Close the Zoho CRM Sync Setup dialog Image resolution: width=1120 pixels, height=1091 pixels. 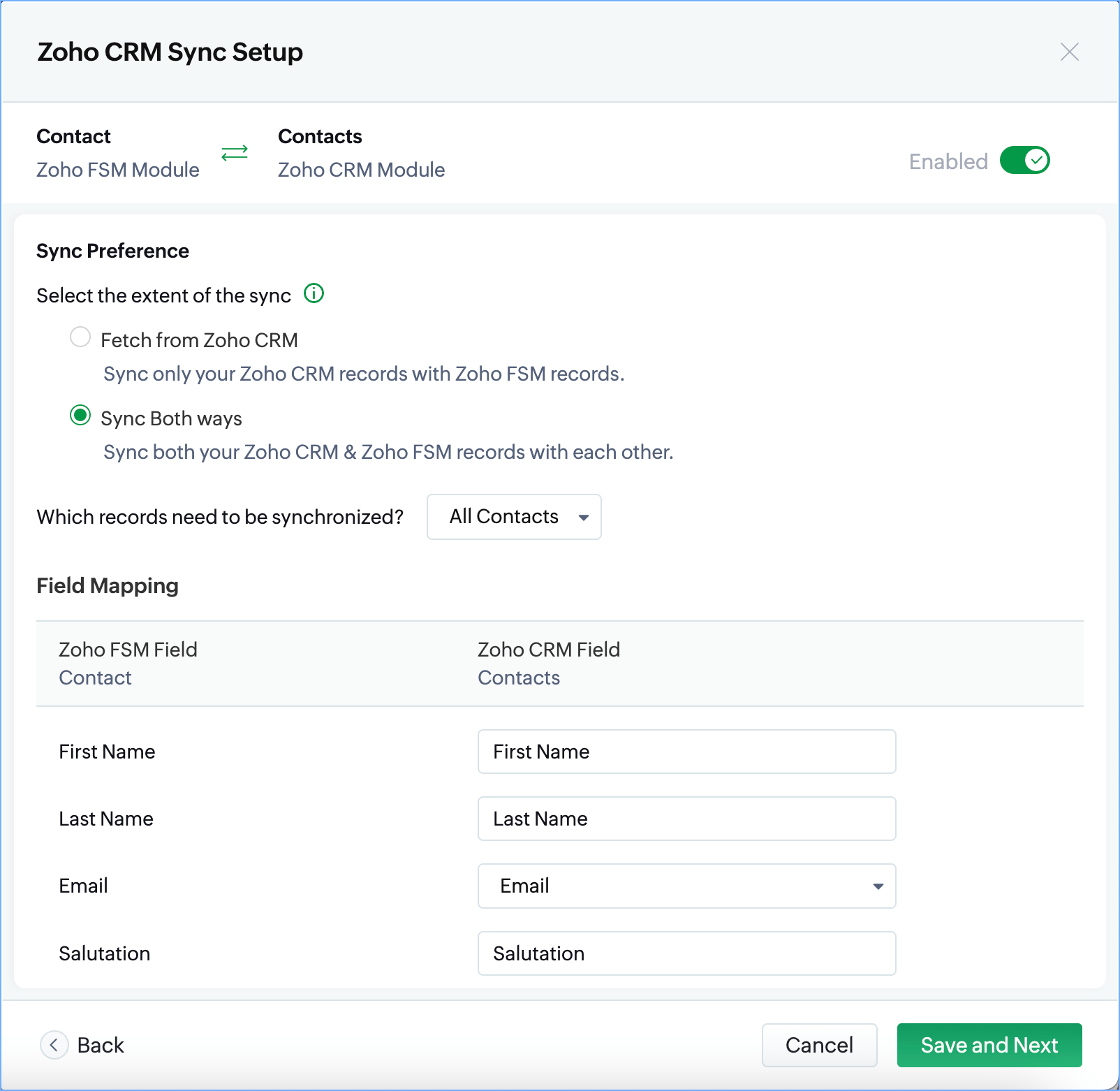(1069, 52)
